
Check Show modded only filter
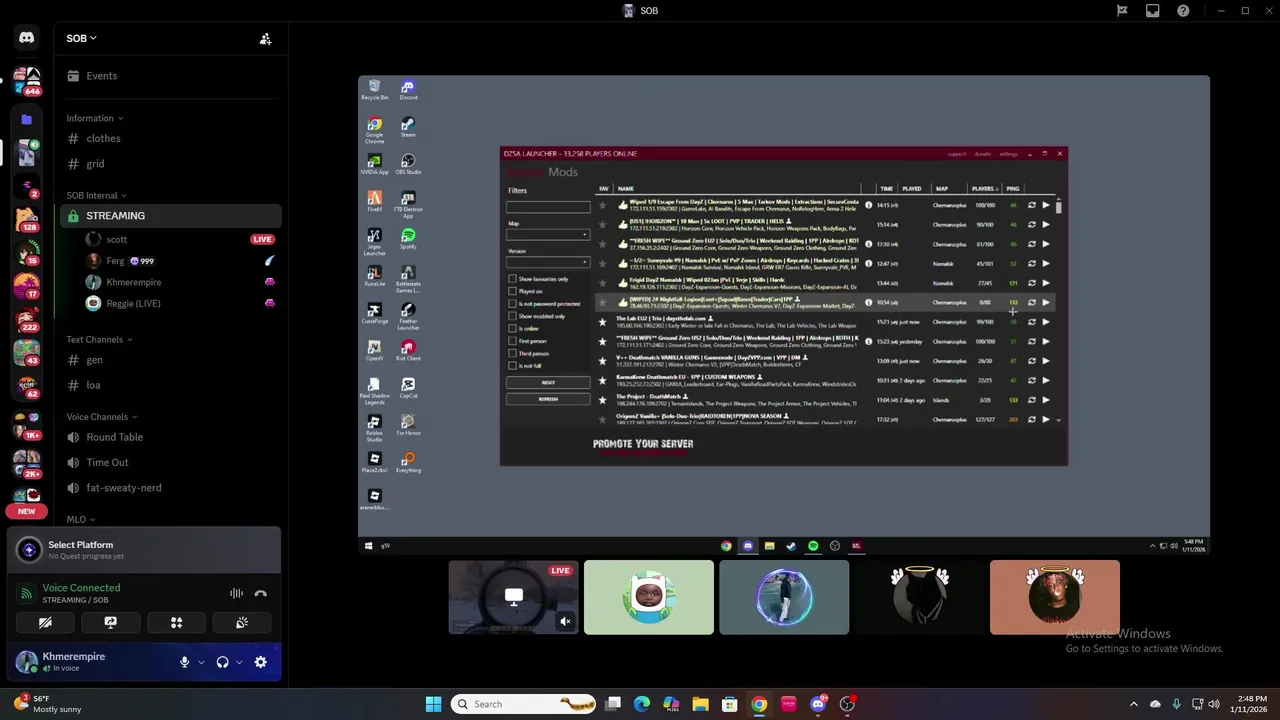512,316
